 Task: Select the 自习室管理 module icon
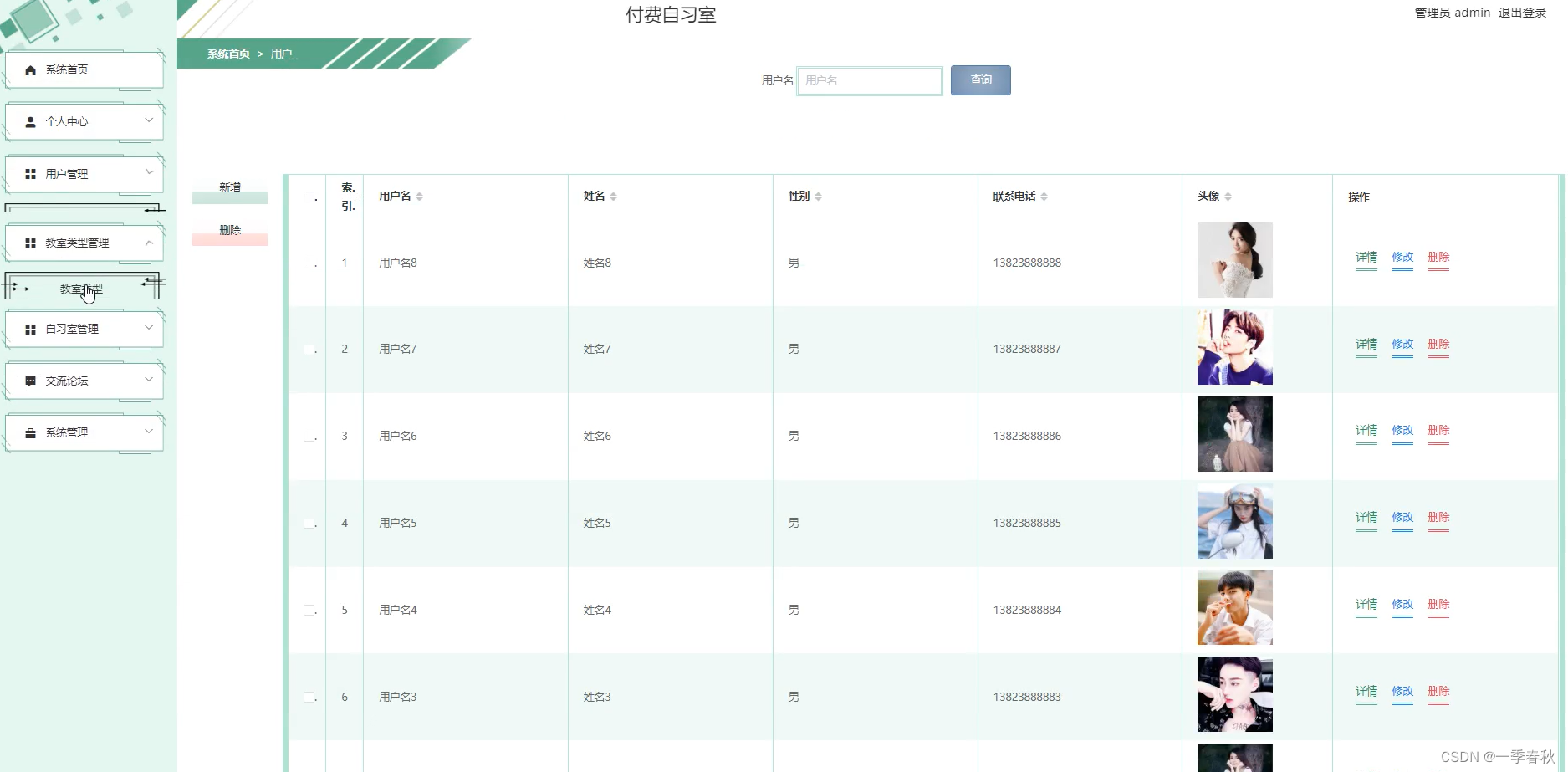tap(31, 329)
